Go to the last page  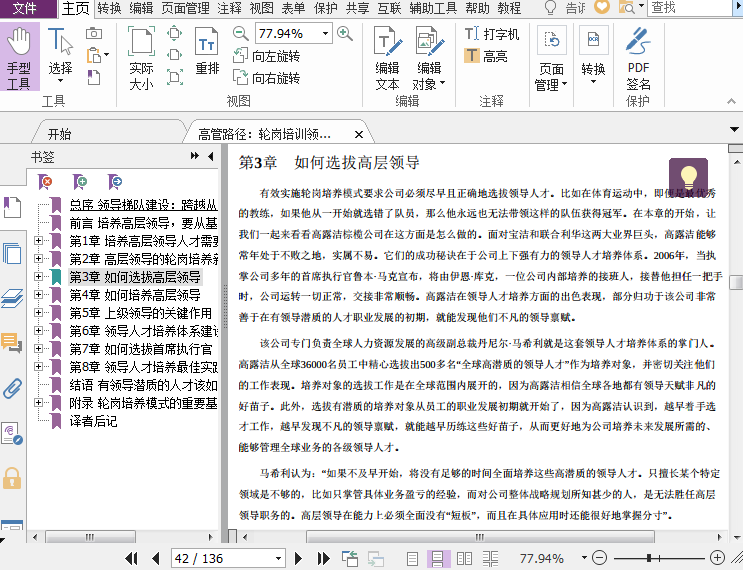323,559
